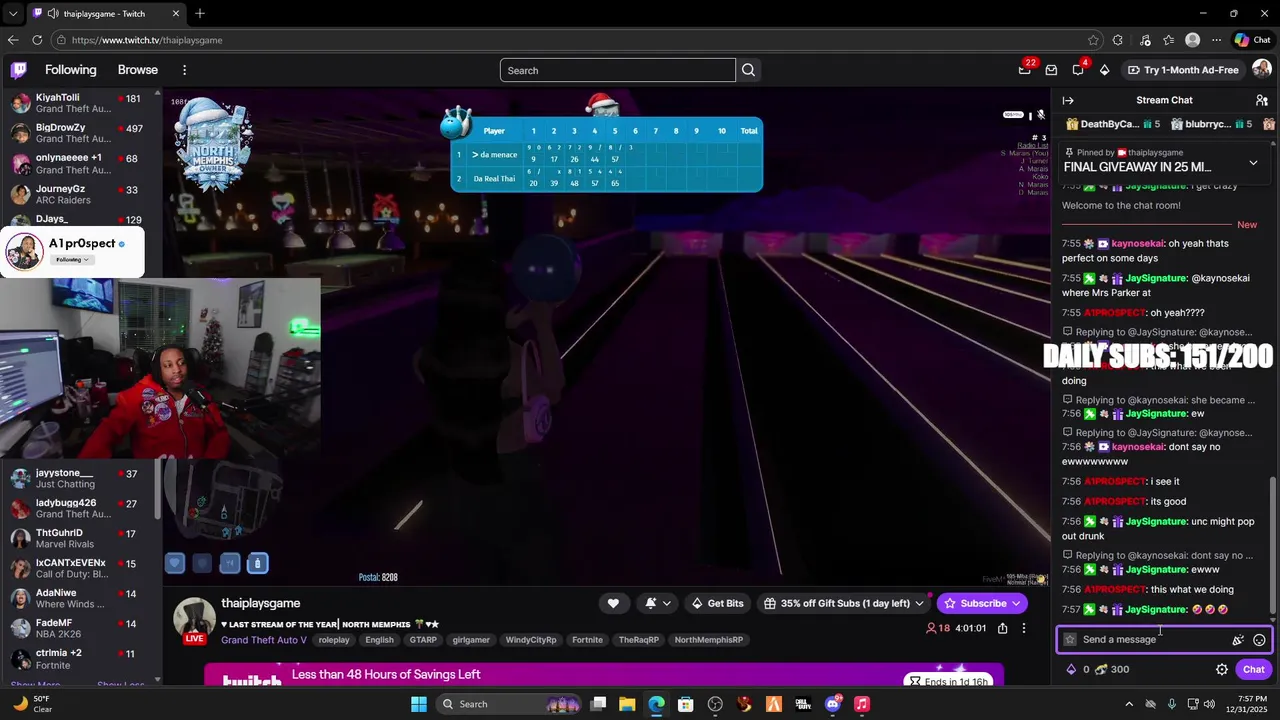Open the browser extensions icon

pyautogui.click(x=1118, y=40)
